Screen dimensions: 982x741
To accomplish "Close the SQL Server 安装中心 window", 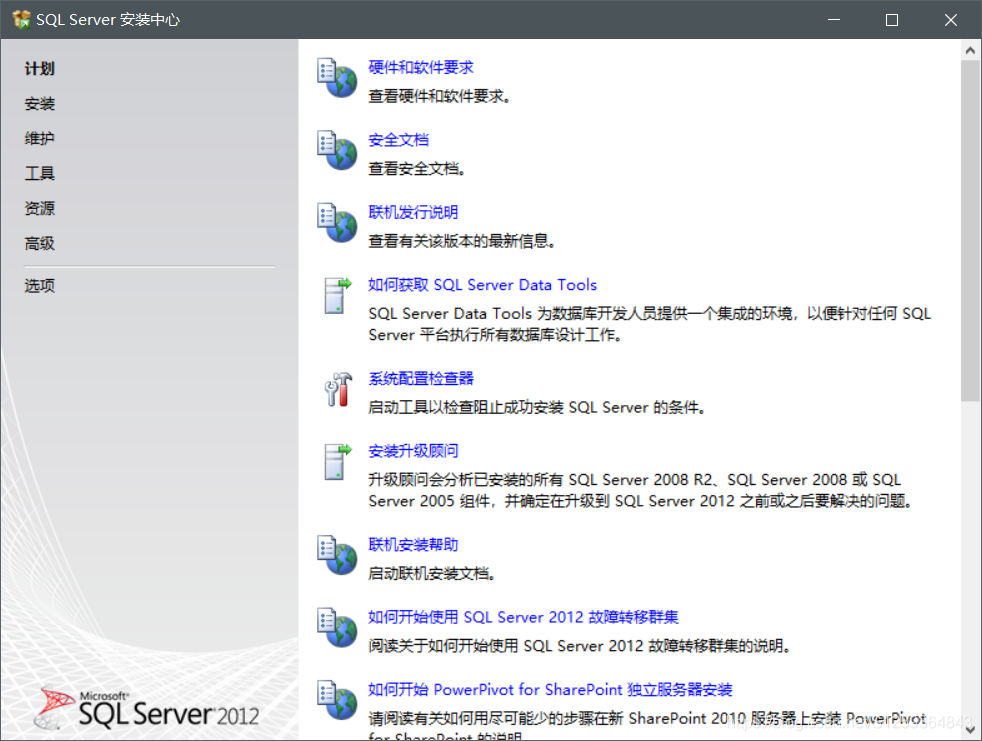I will (x=951, y=19).
